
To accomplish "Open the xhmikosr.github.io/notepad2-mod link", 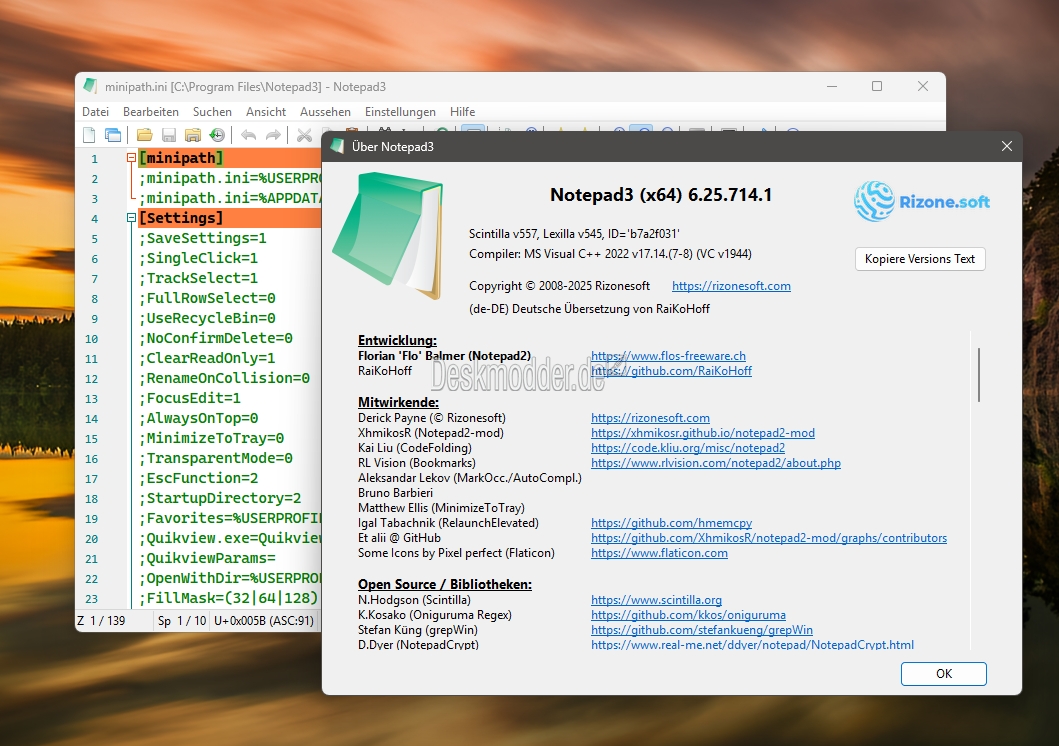I will coord(702,433).
